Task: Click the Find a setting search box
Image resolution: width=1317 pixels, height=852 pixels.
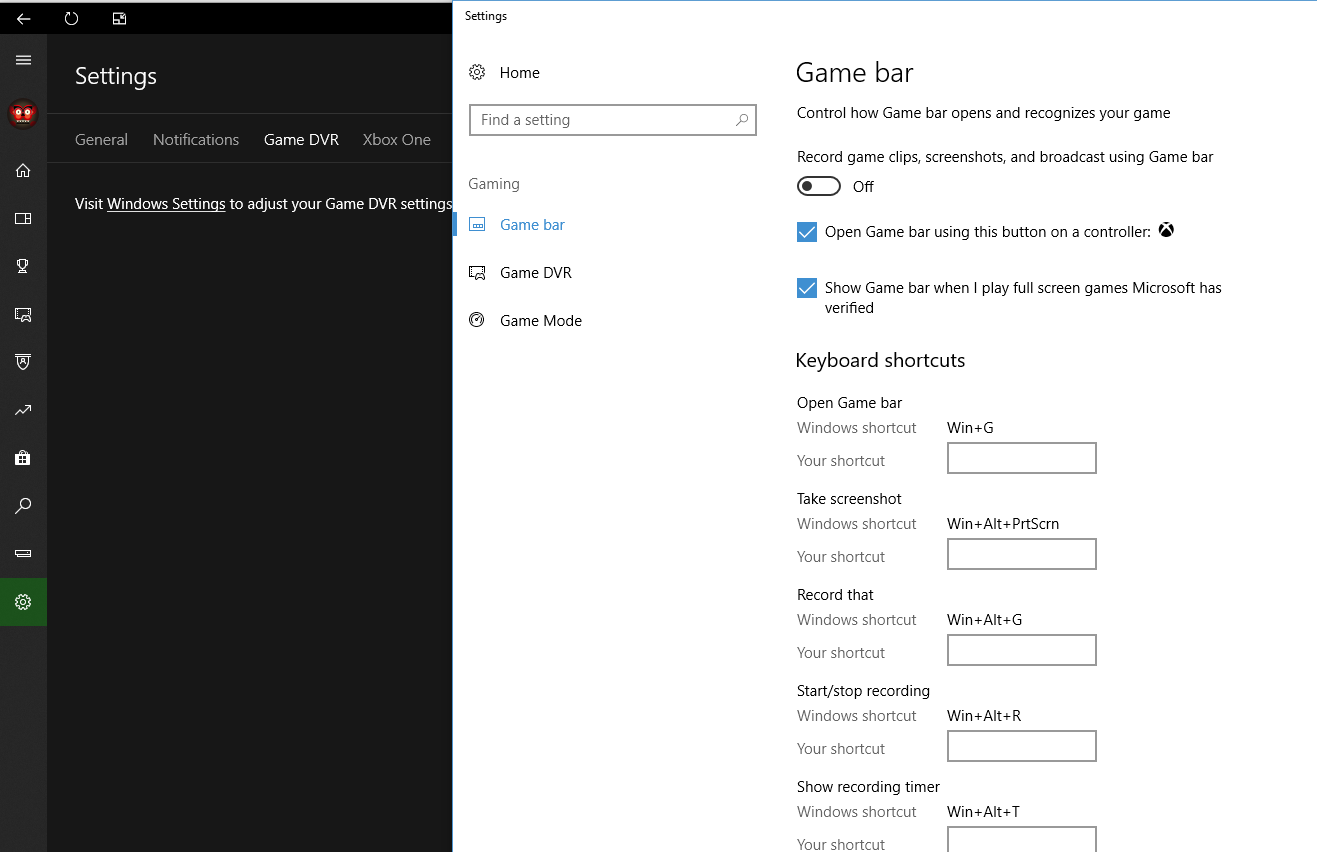Action: (604, 120)
